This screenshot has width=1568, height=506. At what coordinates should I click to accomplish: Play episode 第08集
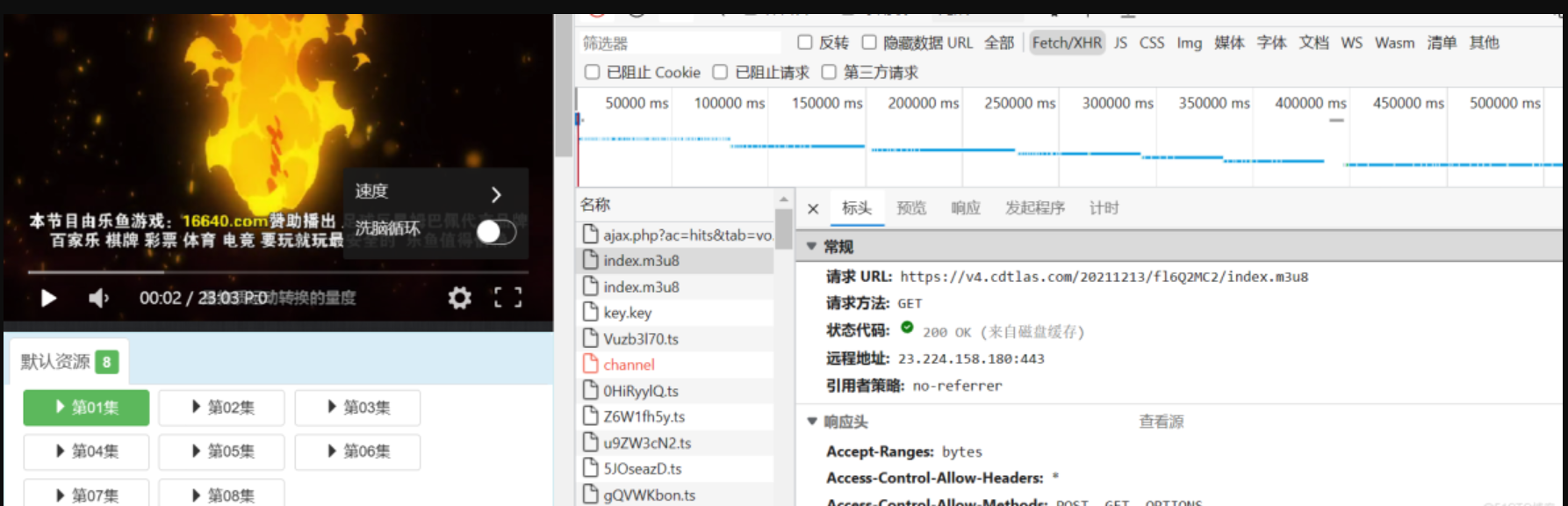pos(222,494)
